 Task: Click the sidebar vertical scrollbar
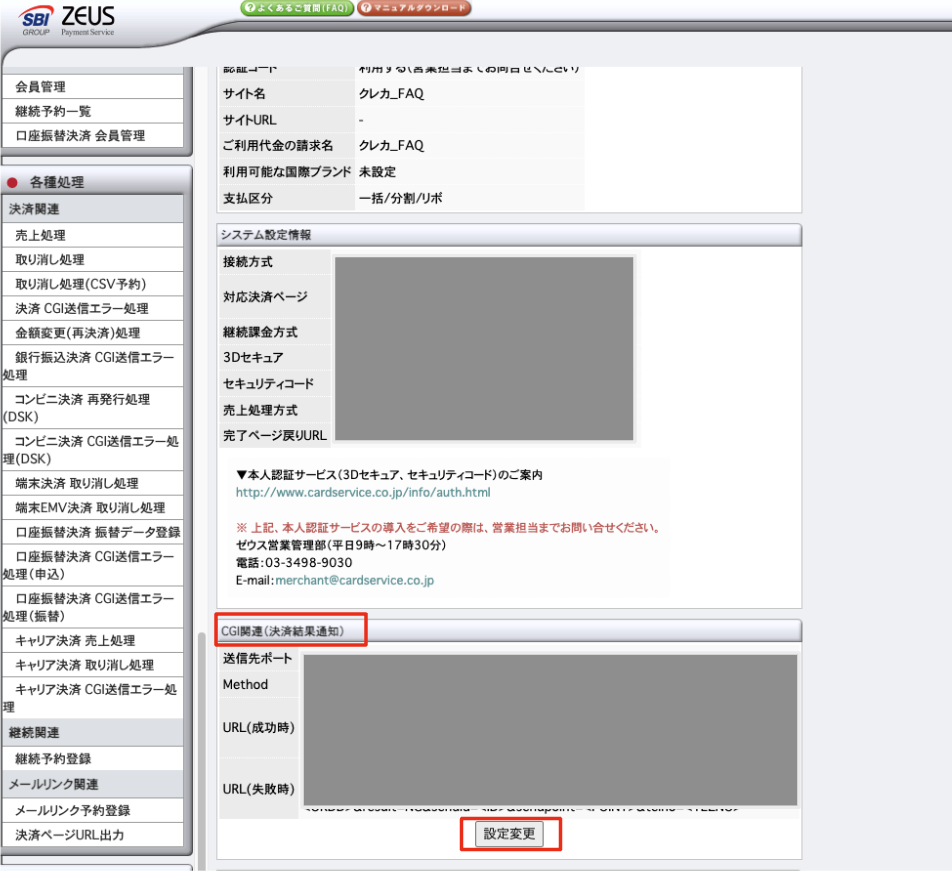click(202, 752)
